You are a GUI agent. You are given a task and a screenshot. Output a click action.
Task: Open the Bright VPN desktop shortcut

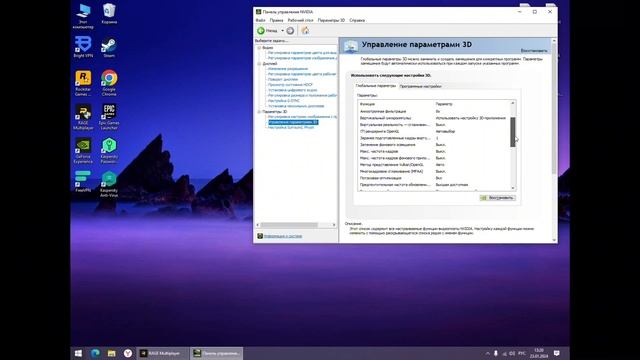point(83,47)
